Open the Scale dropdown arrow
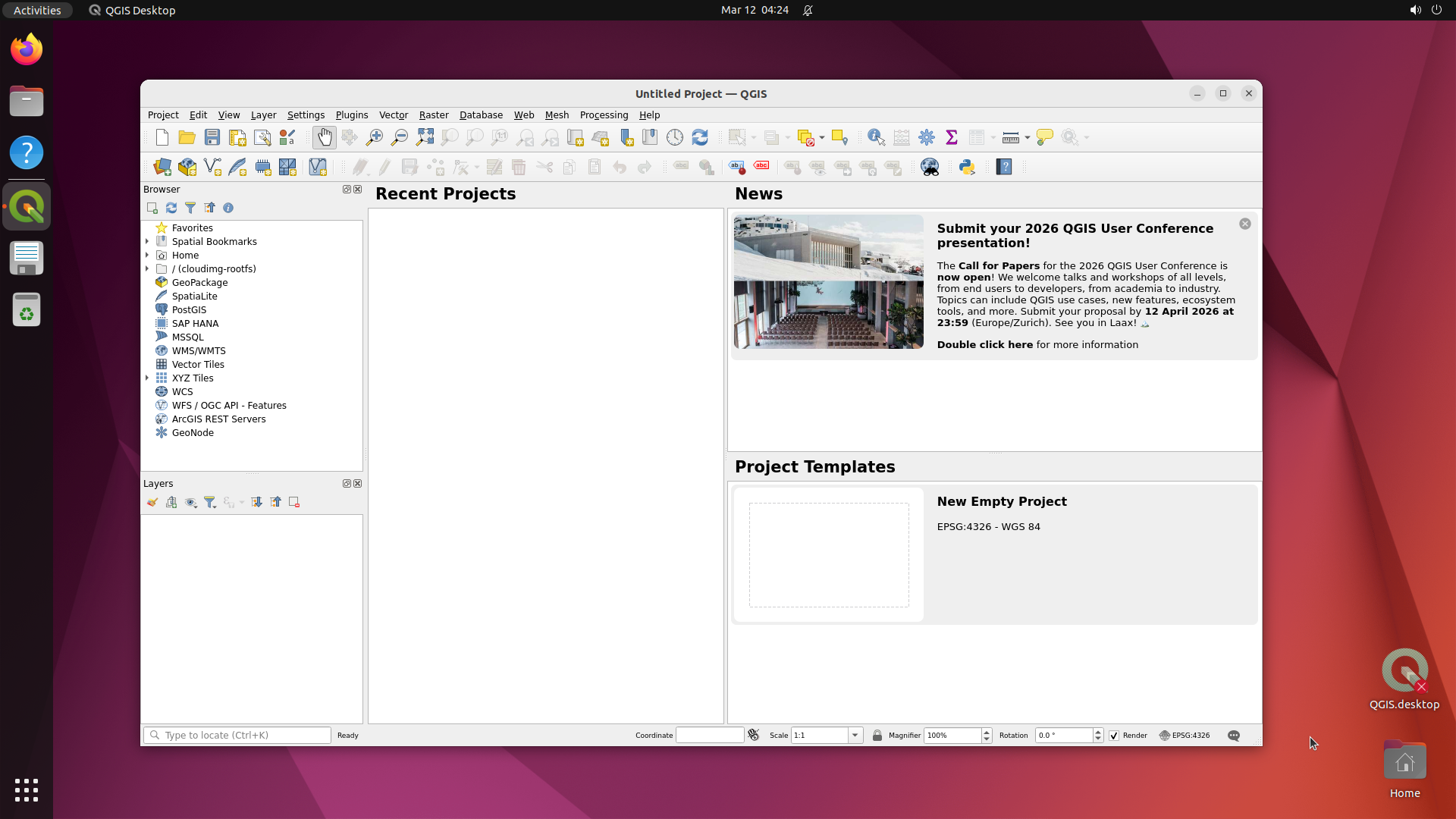Viewport: 1456px width, 819px height. pos(855,736)
